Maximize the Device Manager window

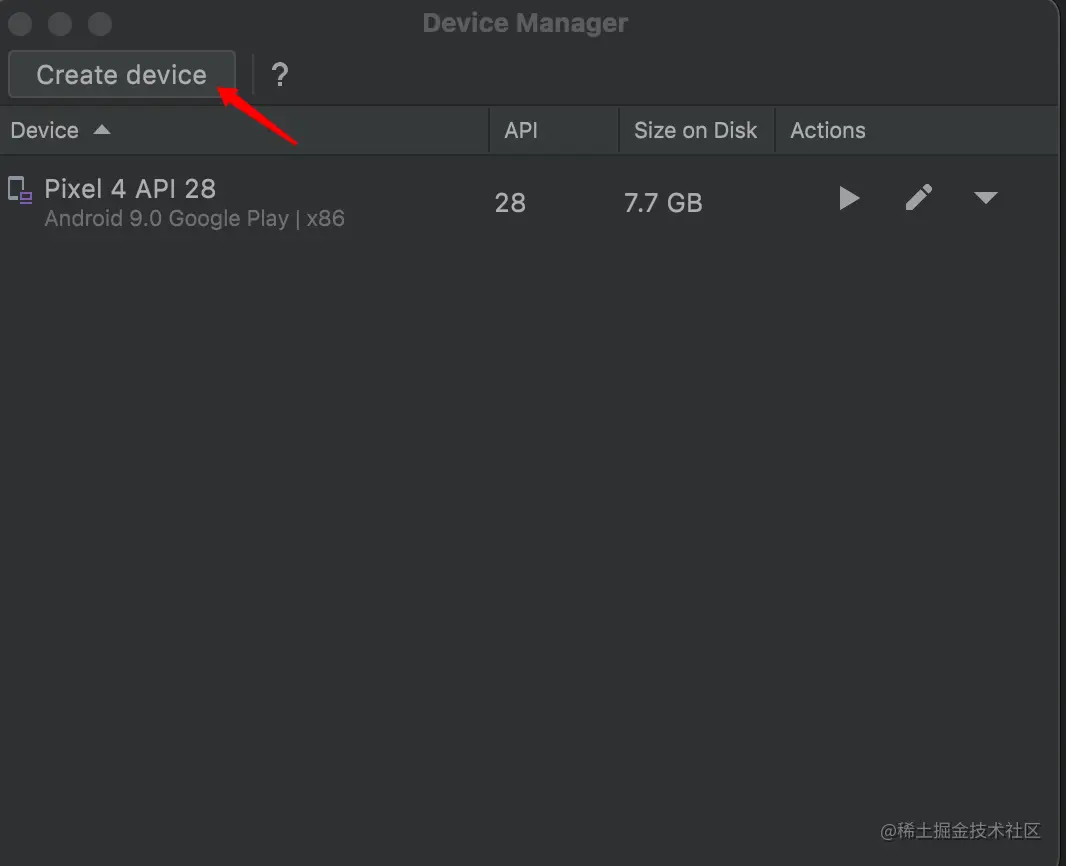click(99, 23)
